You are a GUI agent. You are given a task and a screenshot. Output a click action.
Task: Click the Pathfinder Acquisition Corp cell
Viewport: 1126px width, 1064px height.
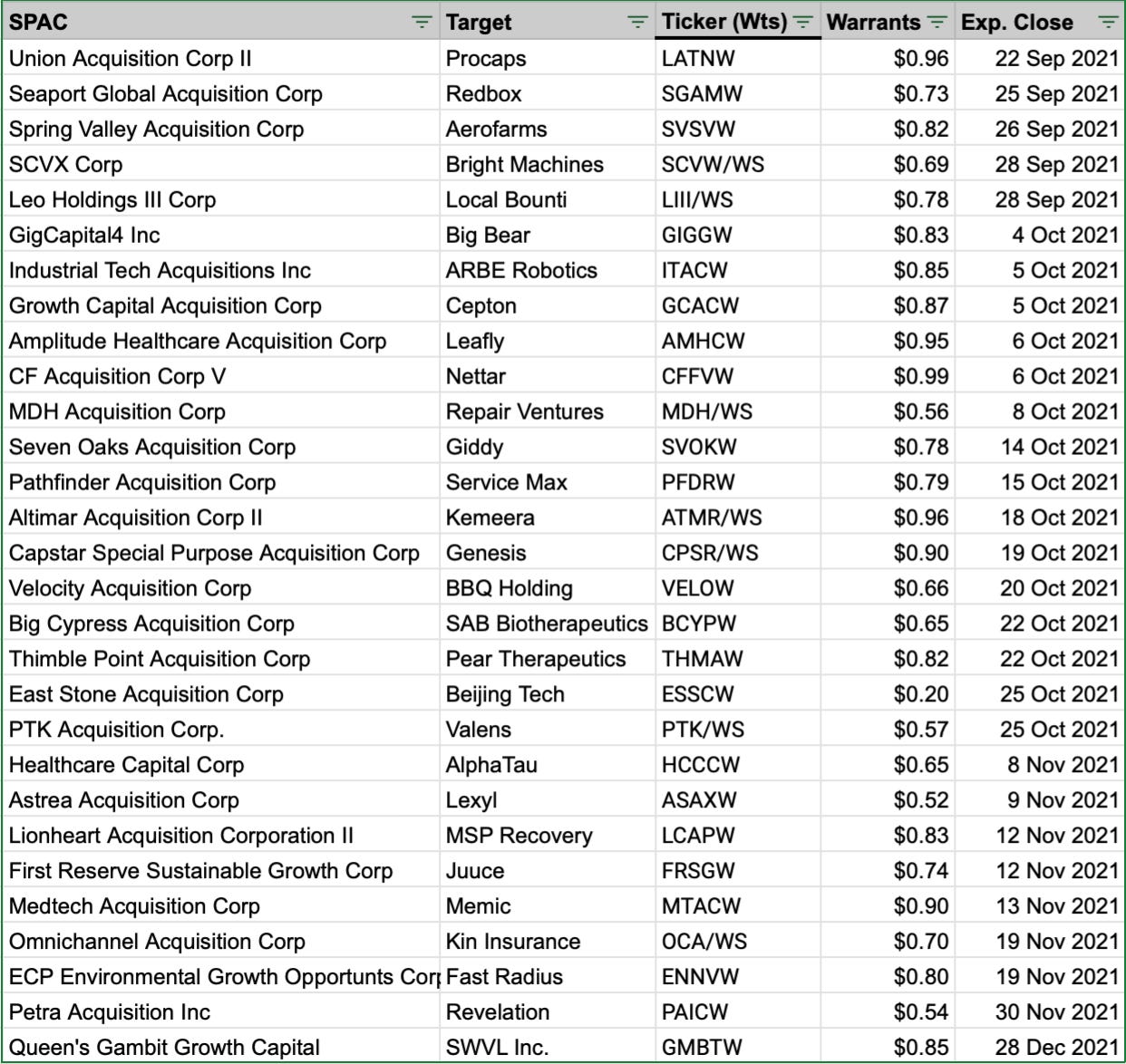tap(221, 483)
